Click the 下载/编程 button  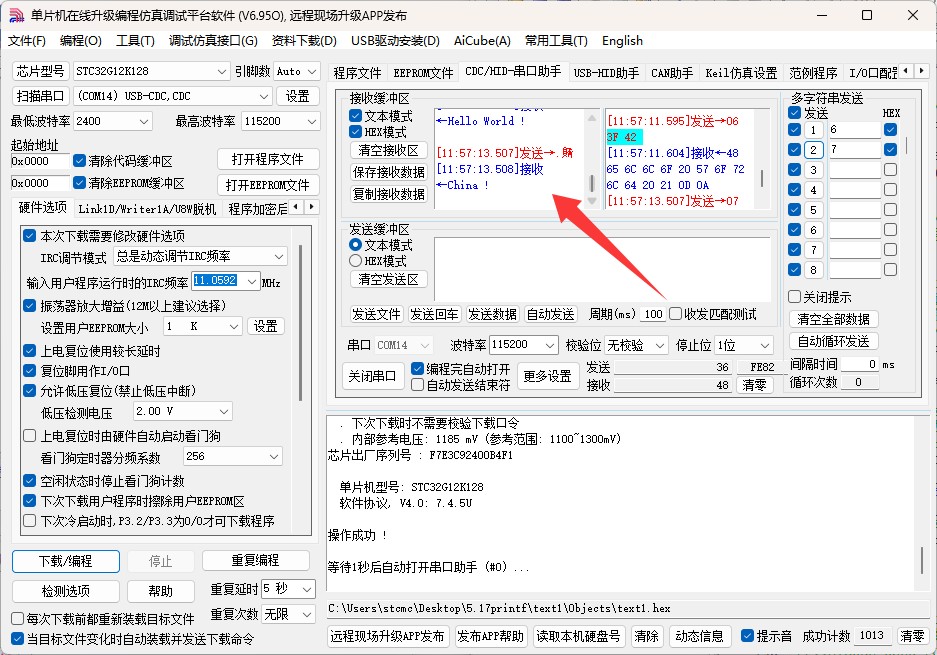coord(66,561)
